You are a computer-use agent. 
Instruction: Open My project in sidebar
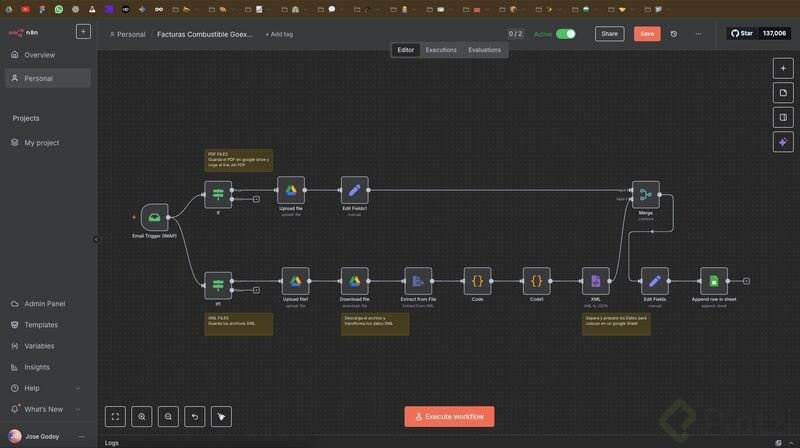tap(41, 143)
